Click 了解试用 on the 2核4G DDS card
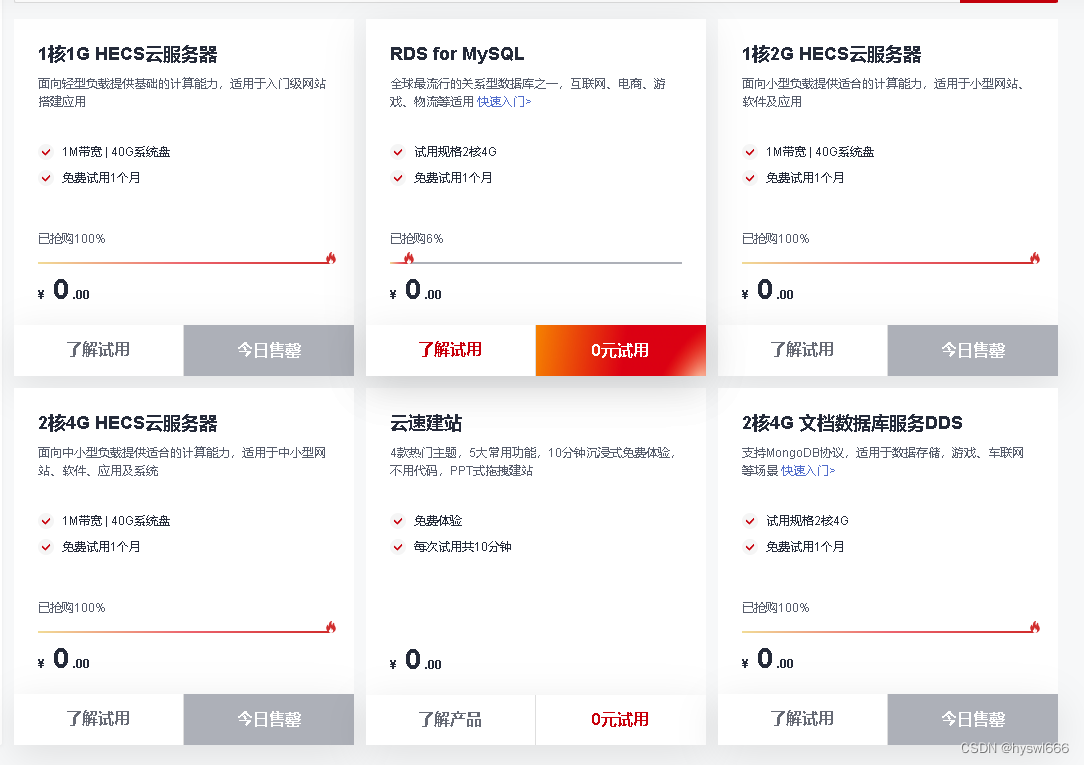 click(x=802, y=719)
